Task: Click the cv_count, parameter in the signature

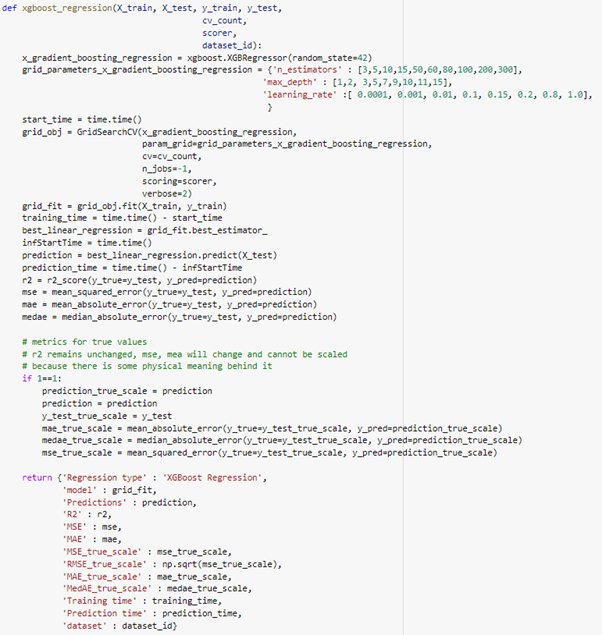Action: pyautogui.click(x=224, y=21)
